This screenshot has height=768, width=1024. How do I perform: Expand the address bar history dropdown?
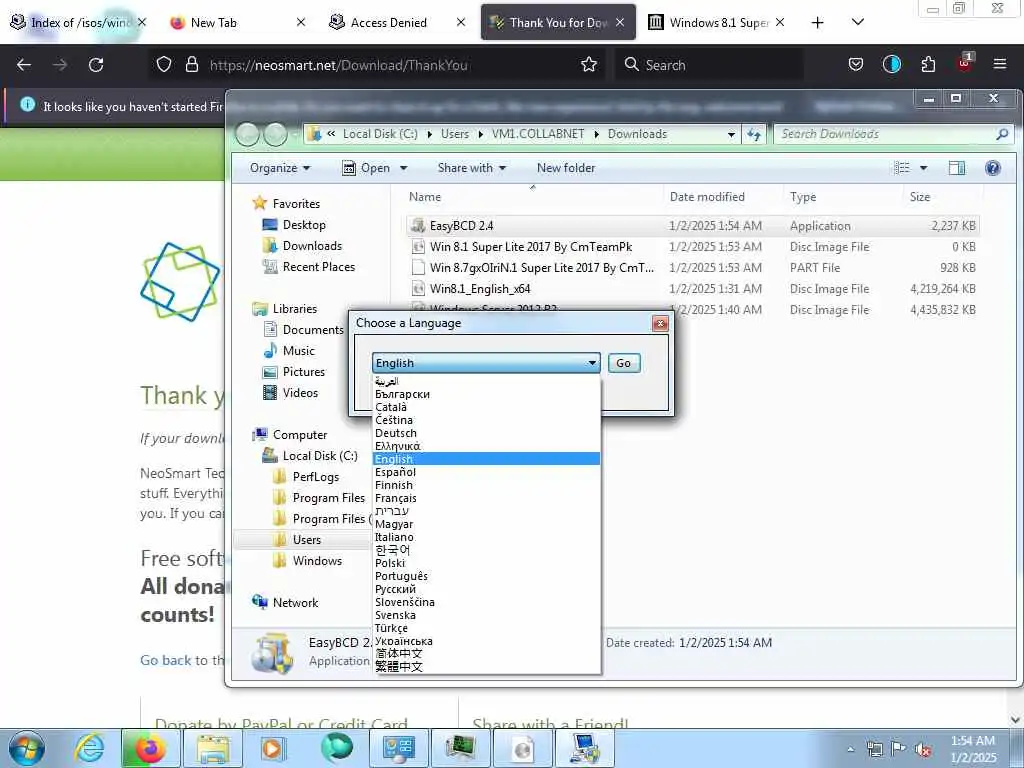click(x=731, y=134)
